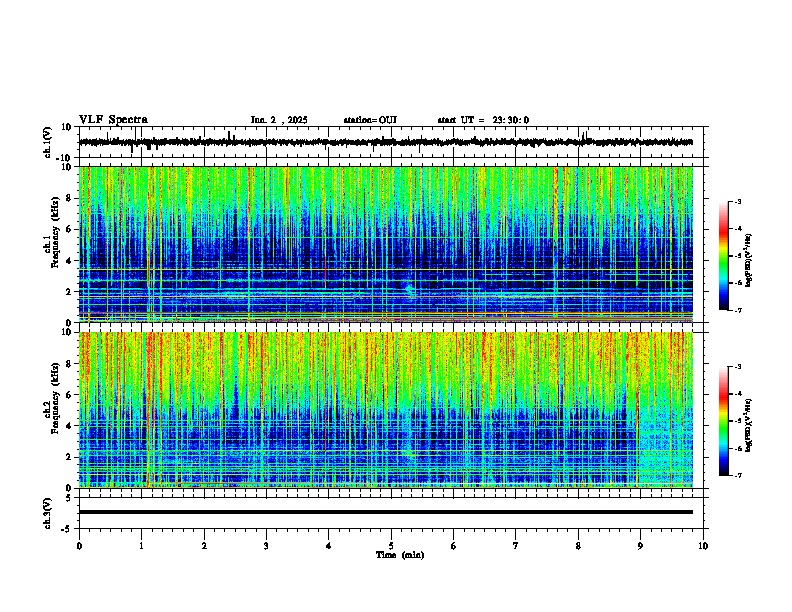Click the ch.1(V) waveform trace panel
The height and width of the screenshot is (612, 792).
393,142
